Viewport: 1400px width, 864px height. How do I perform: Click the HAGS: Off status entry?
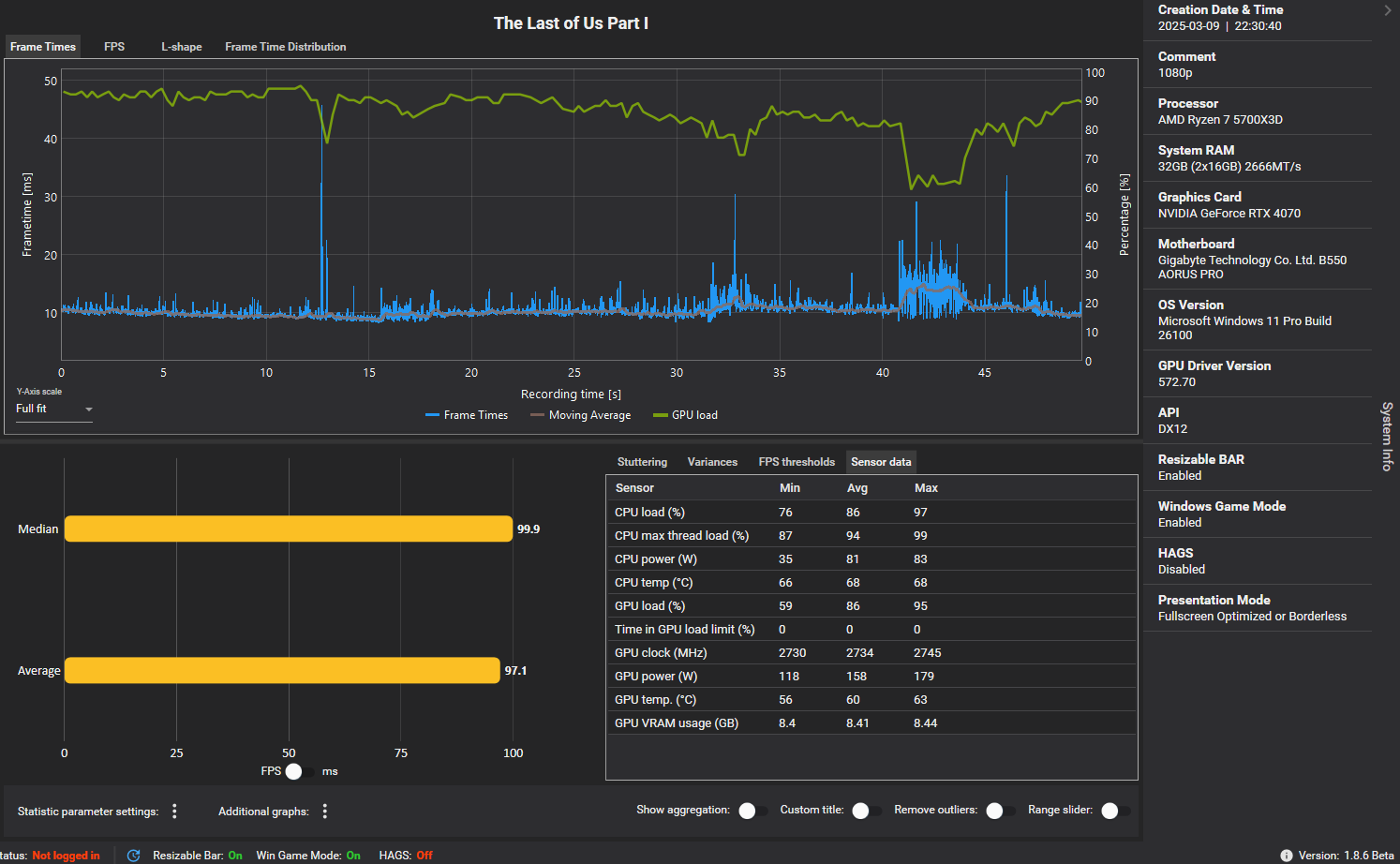(x=406, y=856)
